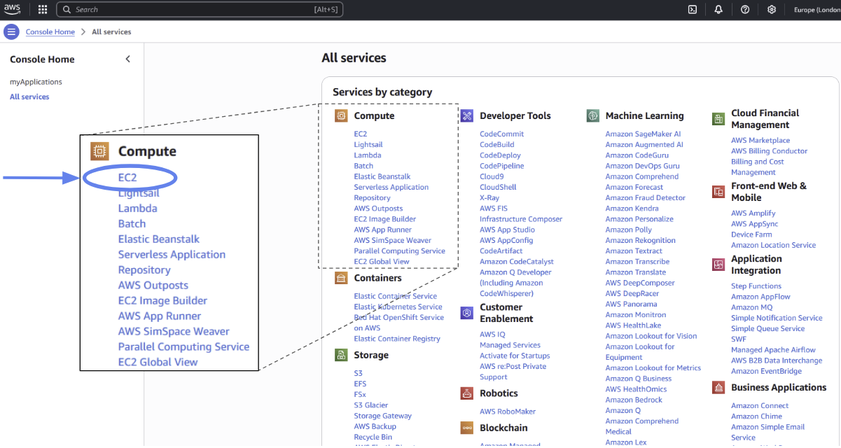Image resolution: width=841 pixels, height=448 pixels.
Task: Open the CodeCommit service link
Action: click(501, 134)
